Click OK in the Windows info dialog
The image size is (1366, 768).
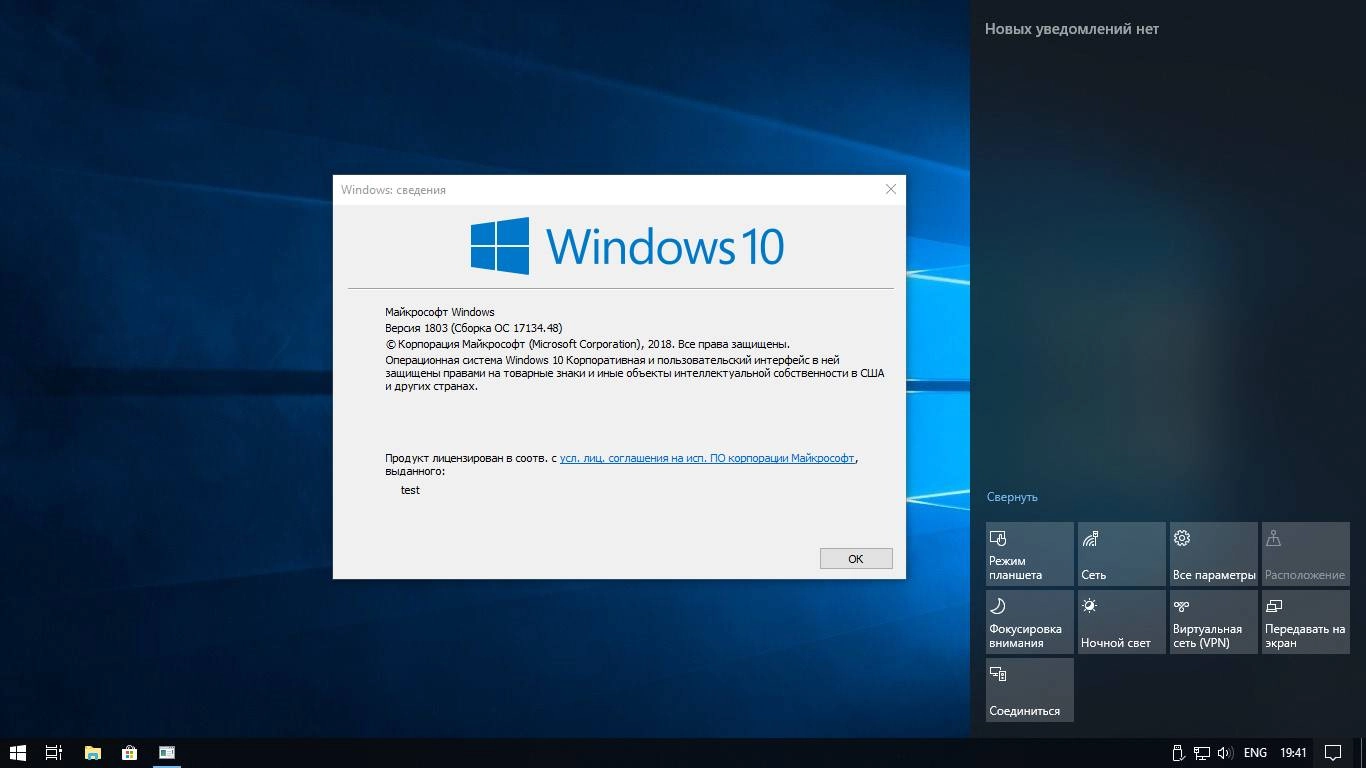pyautogui.click(x=856, y=559)
